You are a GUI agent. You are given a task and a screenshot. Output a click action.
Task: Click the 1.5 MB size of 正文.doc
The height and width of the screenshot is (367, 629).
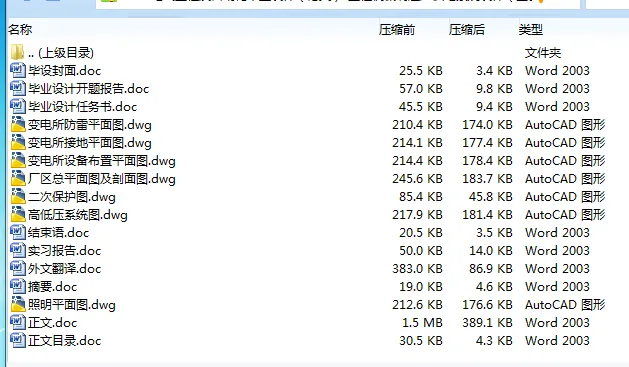coord(422,323)
